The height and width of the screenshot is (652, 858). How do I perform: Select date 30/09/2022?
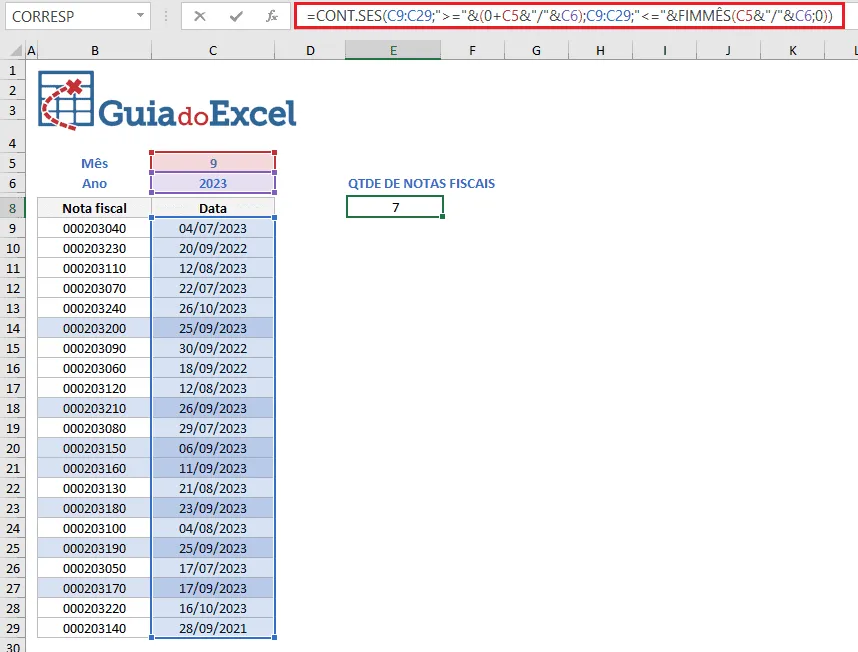coord(213,348)
